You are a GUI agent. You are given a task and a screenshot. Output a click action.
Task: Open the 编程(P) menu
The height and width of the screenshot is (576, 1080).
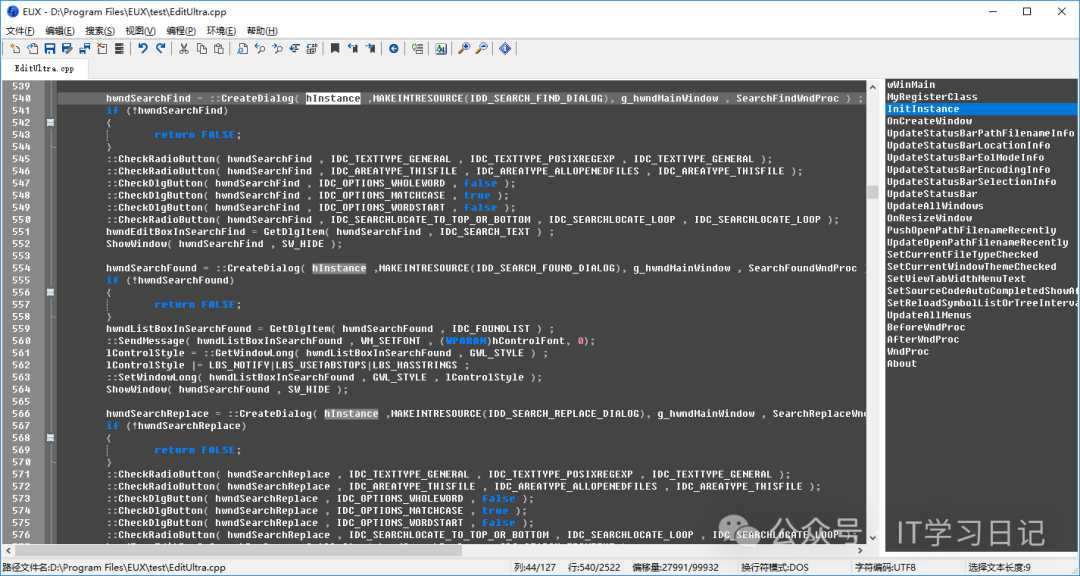[181, 31]
